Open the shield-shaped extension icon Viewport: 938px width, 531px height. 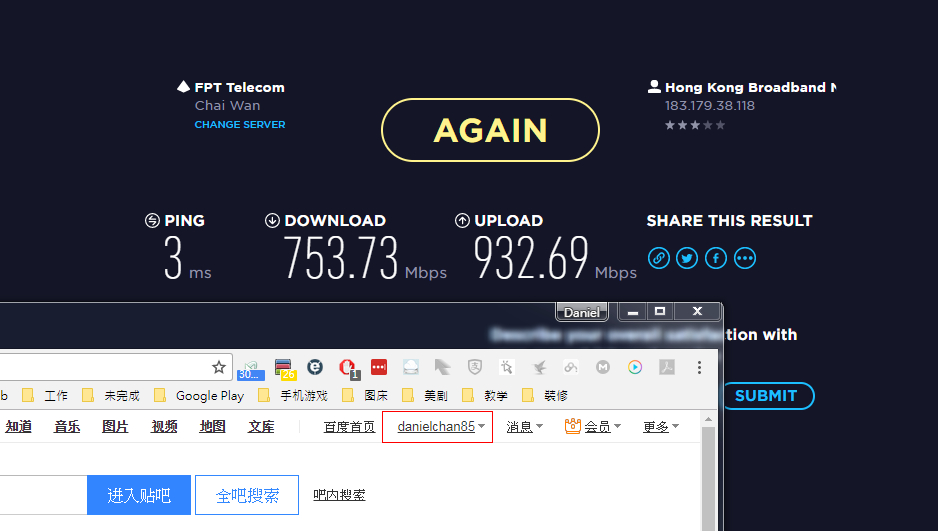tap(475, 367)
